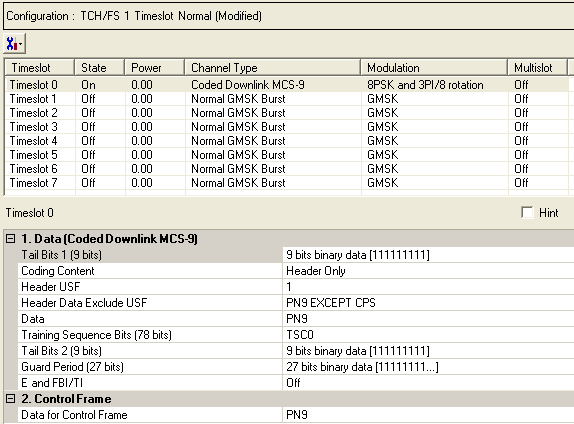Image resolution: width=574 pixels, height=424 pixels.
Task: Click the Multislot column header
Action: 537,68
